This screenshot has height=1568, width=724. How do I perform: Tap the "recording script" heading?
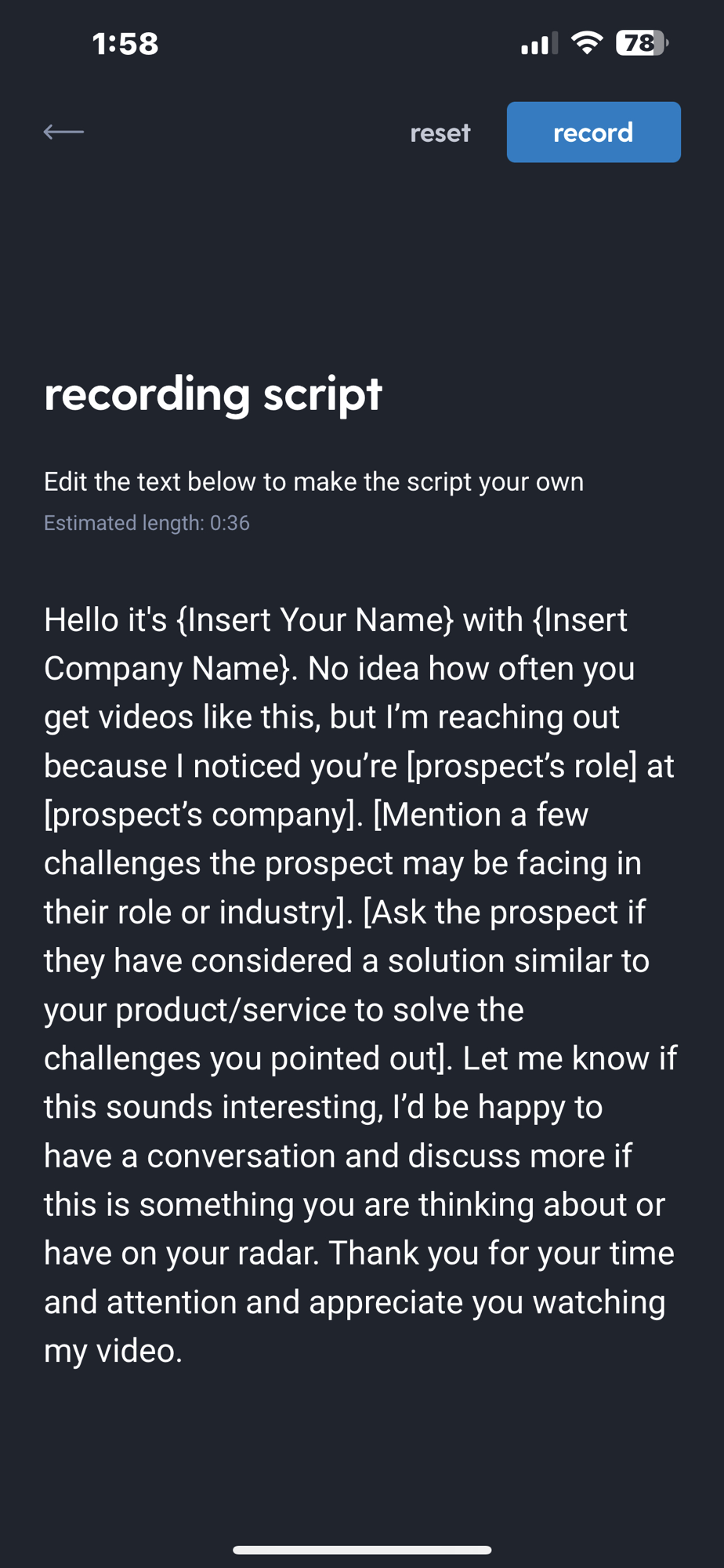click(213, 394)
